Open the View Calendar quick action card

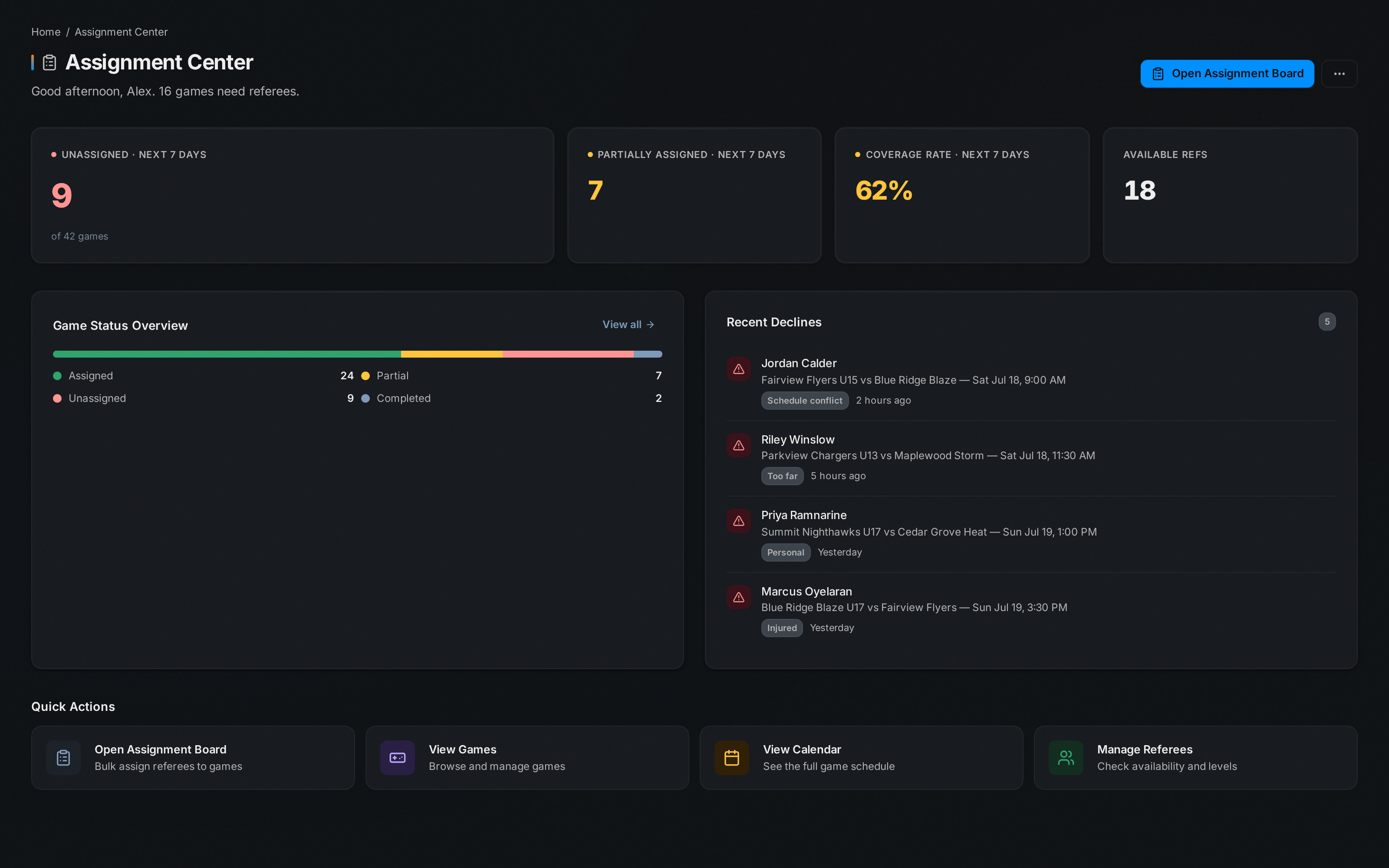[x=861, y=758]
